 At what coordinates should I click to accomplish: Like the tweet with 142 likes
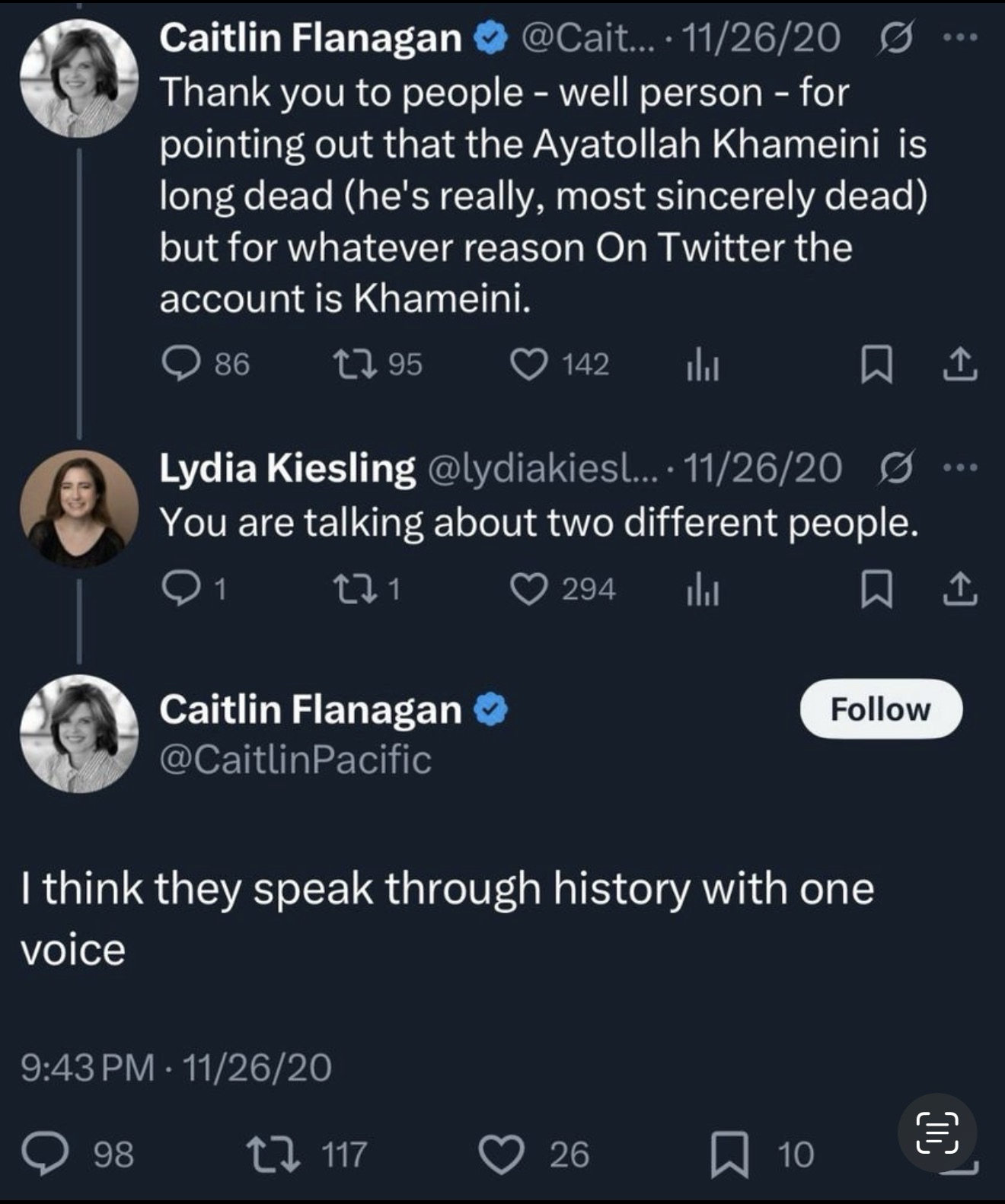point(529,364)
